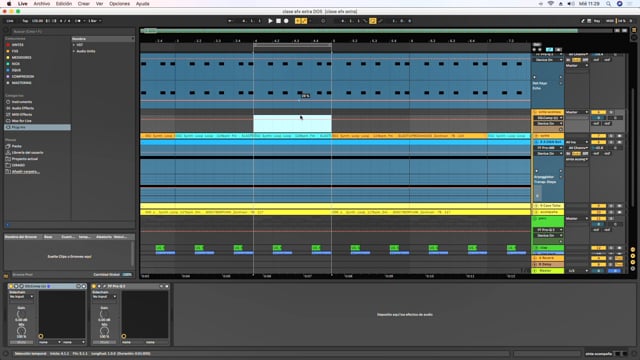The width and height of the screenshot is (640, 360).
Task: Click the Añadir carpeta link
Action: pos(25,172)
